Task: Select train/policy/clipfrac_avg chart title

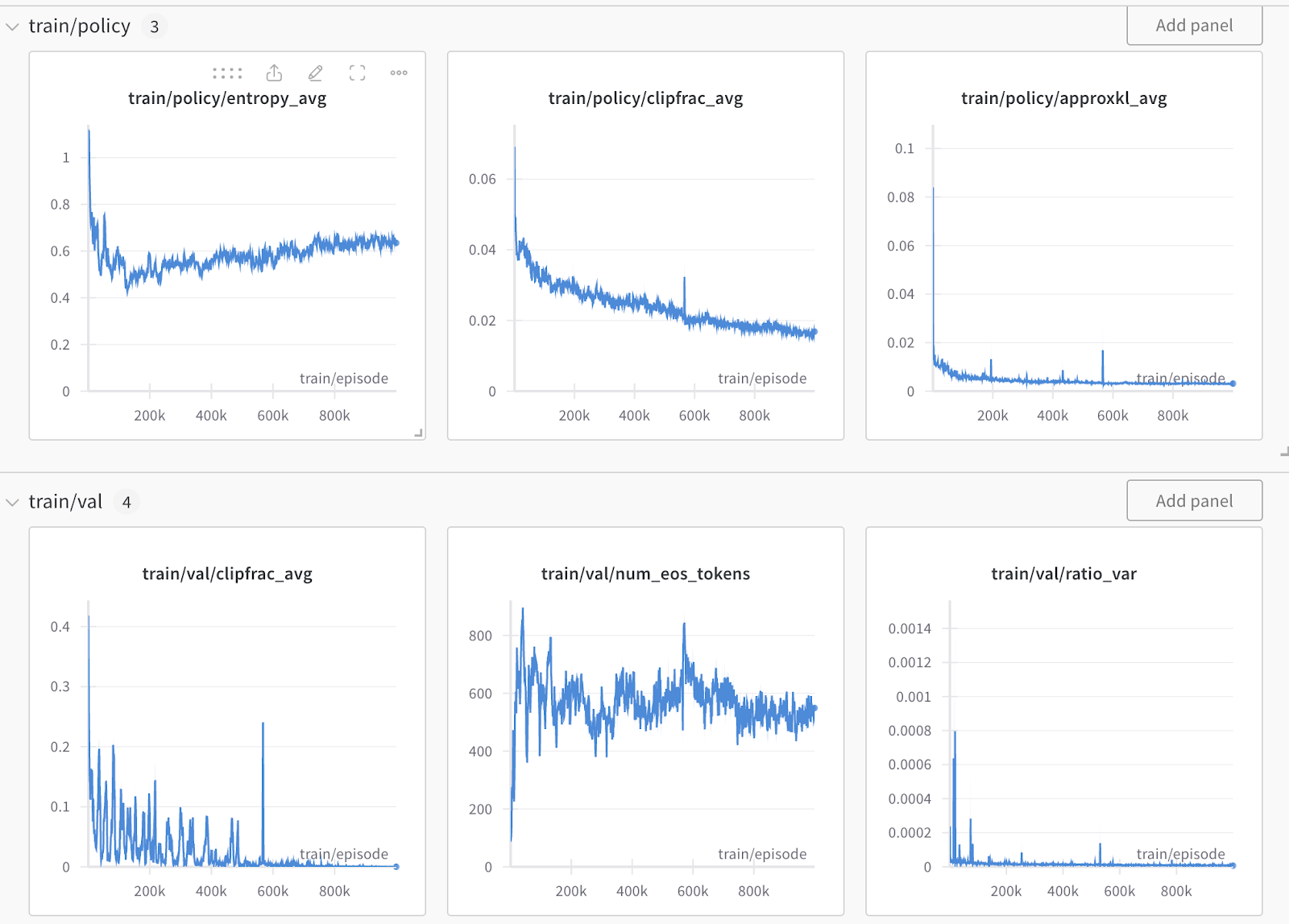Action: [645, 98]
